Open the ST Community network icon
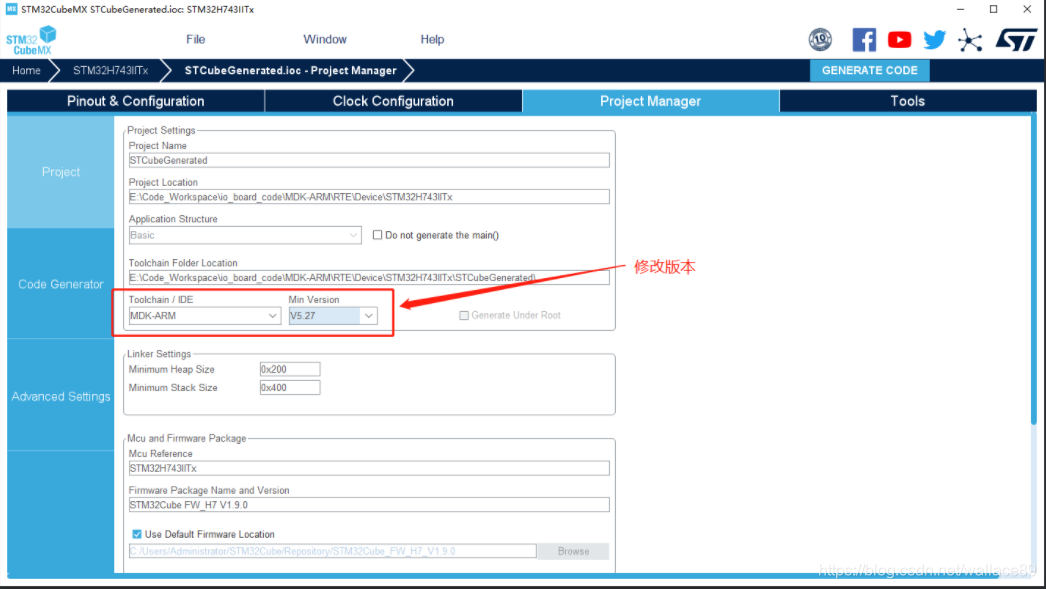Viewport: 1046px width, 589px height. (970, 39)
